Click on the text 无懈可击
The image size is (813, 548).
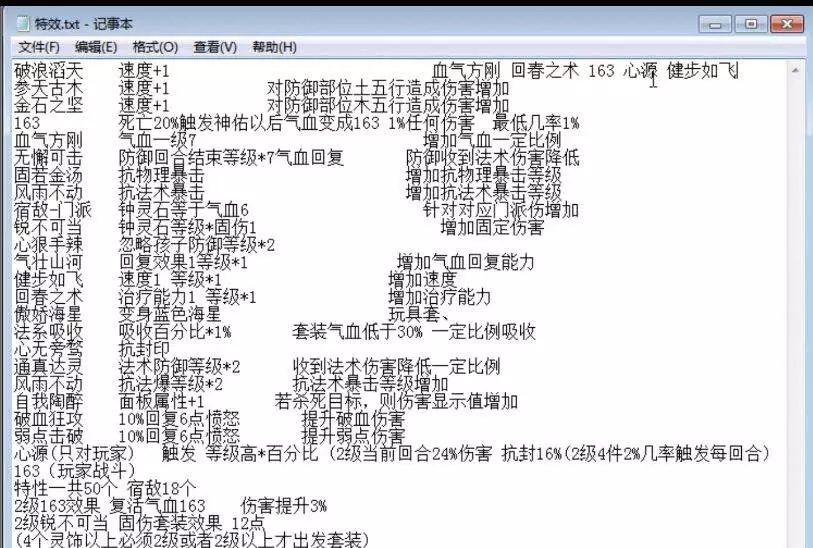(x=48, y=158)
